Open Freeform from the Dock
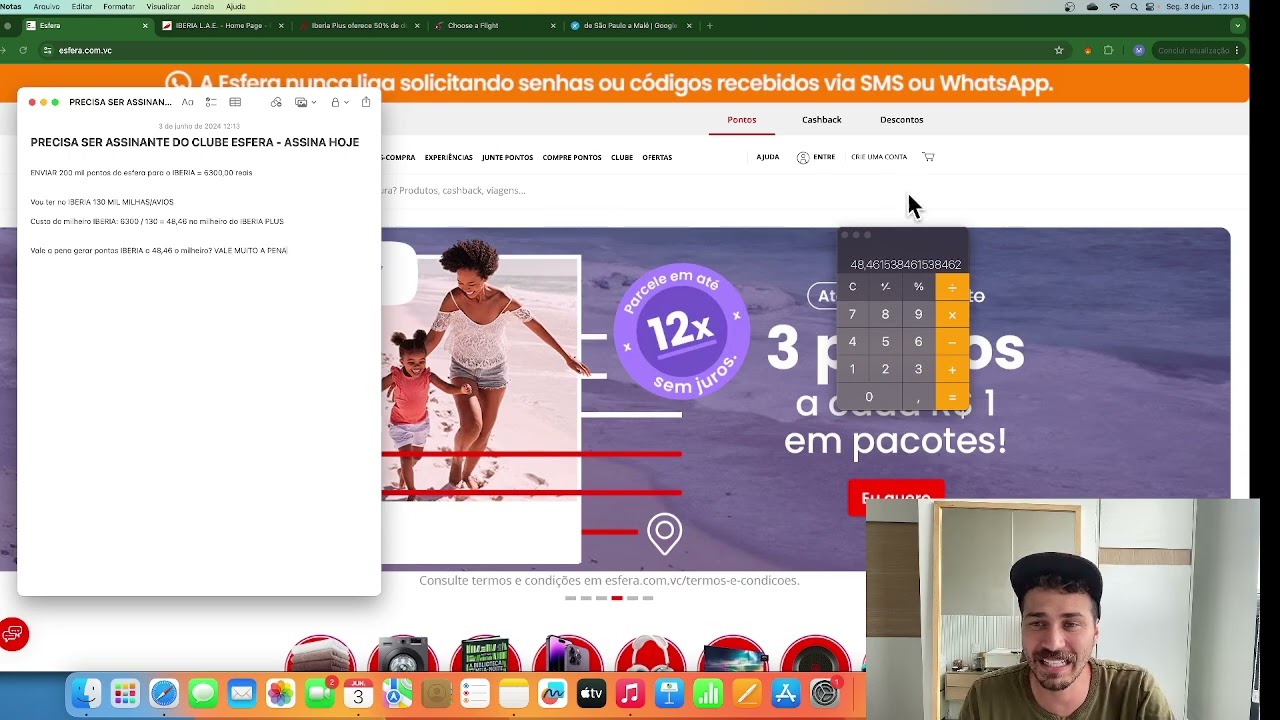The width and height of the screenshot is (1280, 720). (553, 693)
